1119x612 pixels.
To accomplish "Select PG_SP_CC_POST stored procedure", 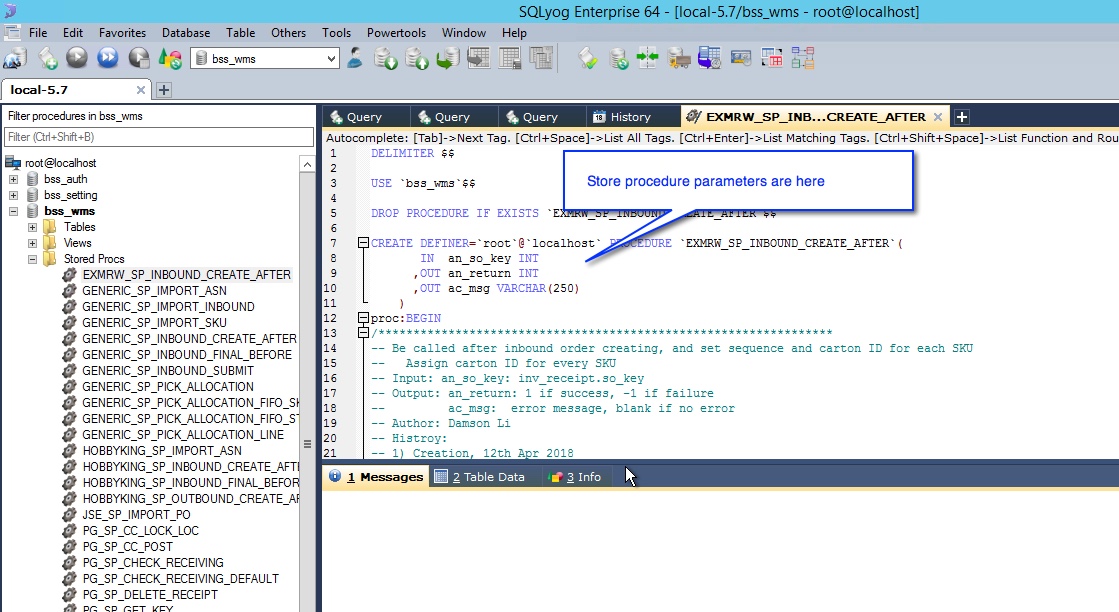I will tap(127, 547).
